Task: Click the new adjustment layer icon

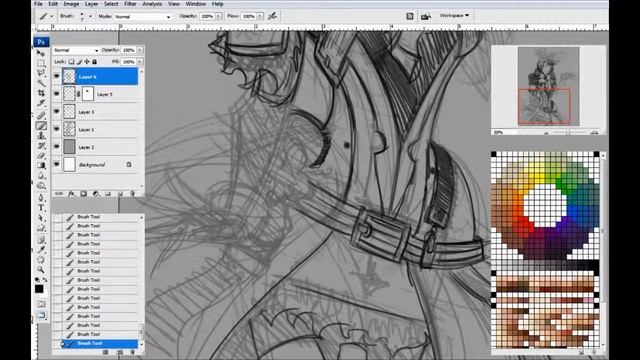Action: click(x=96, y=193)
